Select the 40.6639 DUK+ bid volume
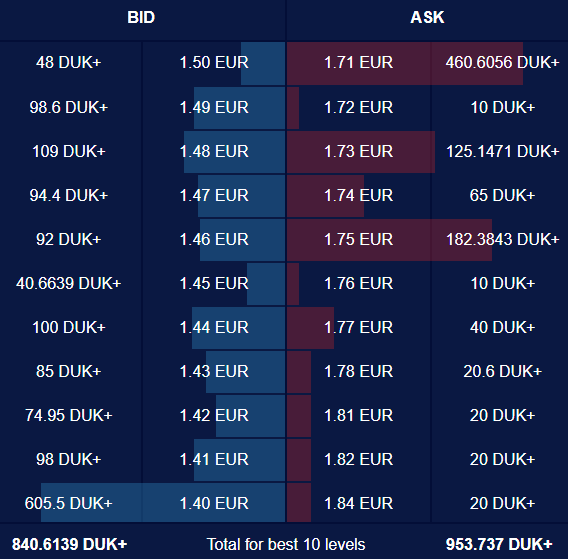The image size is (568, 559). pyautogui.click(x=68, y=283)
